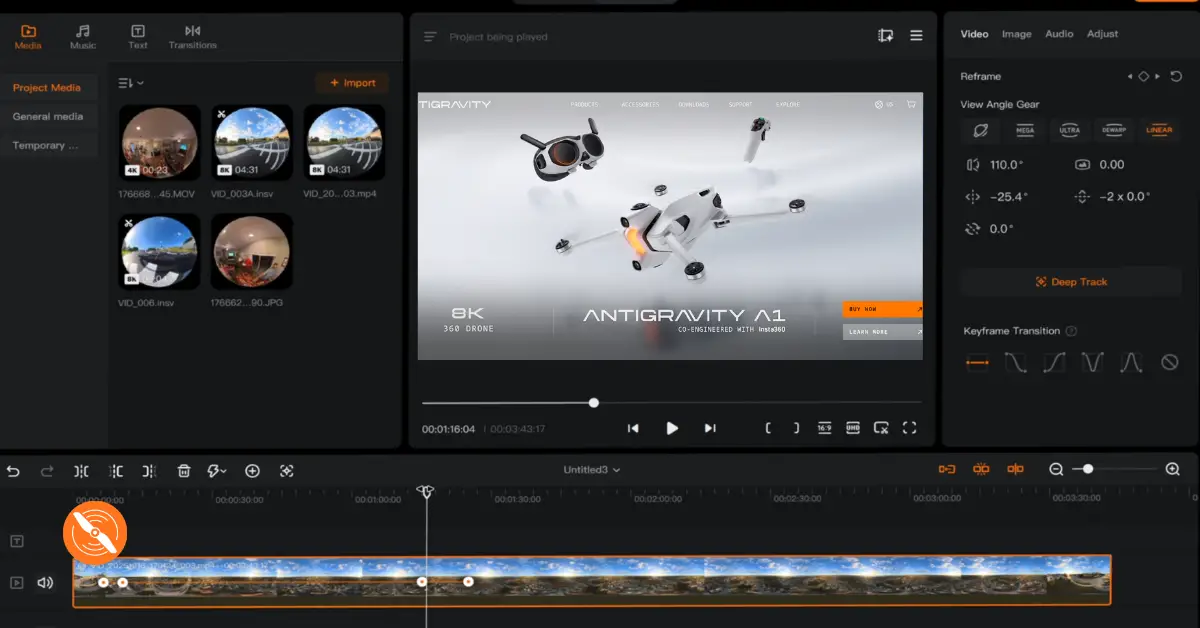The height and width of the screenshot is (628, 1200).
Task: Select the split clip icon
Action: pos(81,471)
